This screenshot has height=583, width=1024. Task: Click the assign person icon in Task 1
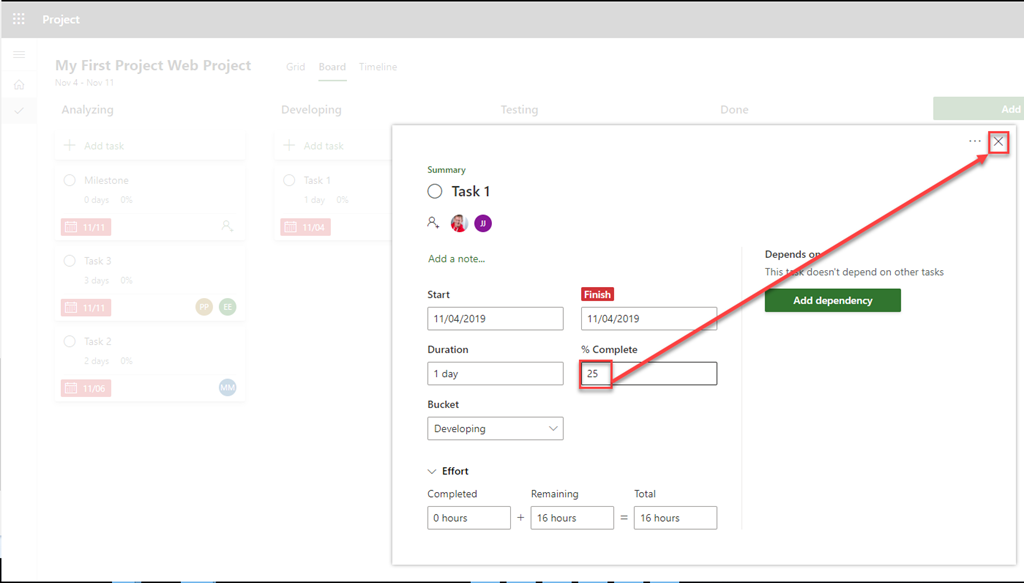[x=433, y=223]
